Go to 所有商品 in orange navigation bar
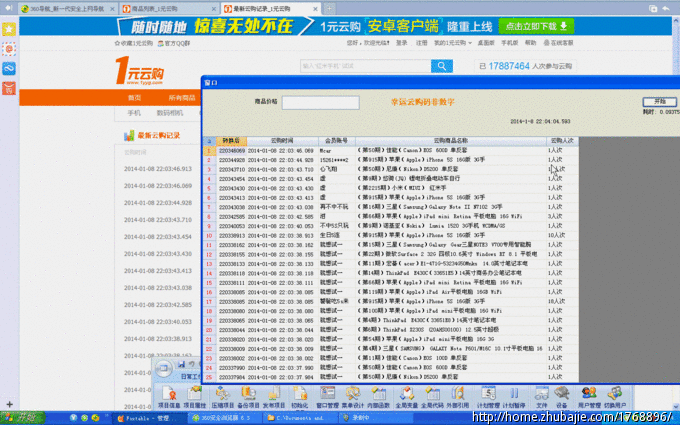This screenshot has height=425, width=680. [x=181, y=98]
